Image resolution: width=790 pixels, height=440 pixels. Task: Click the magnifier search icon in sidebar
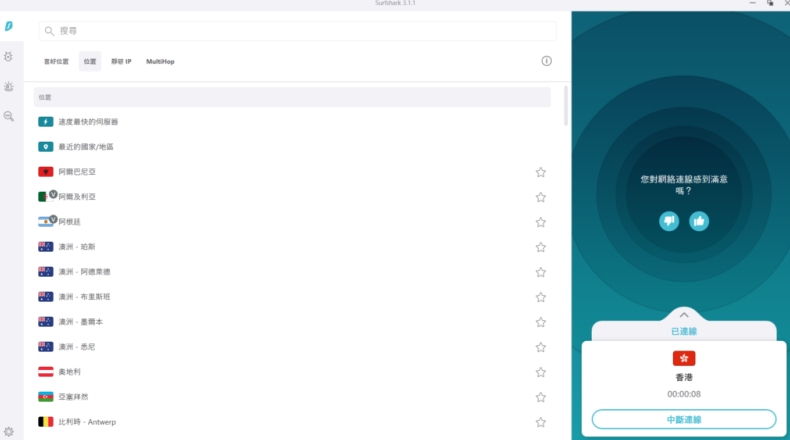tap(9, 117)
